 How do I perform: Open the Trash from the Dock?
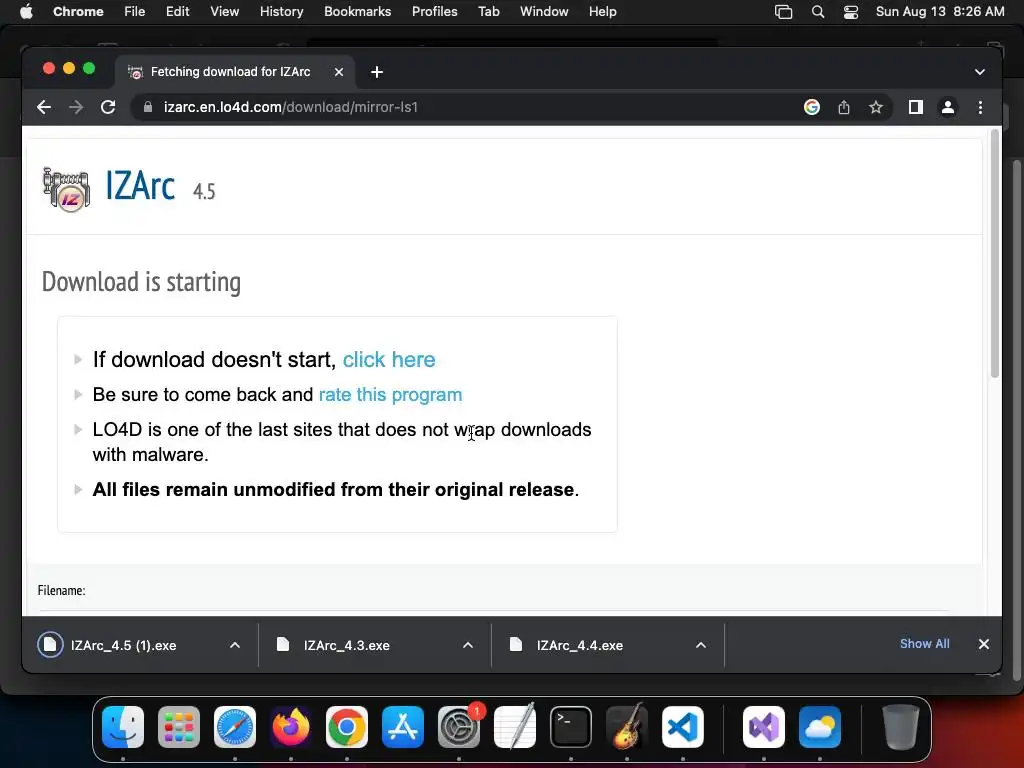901,727
